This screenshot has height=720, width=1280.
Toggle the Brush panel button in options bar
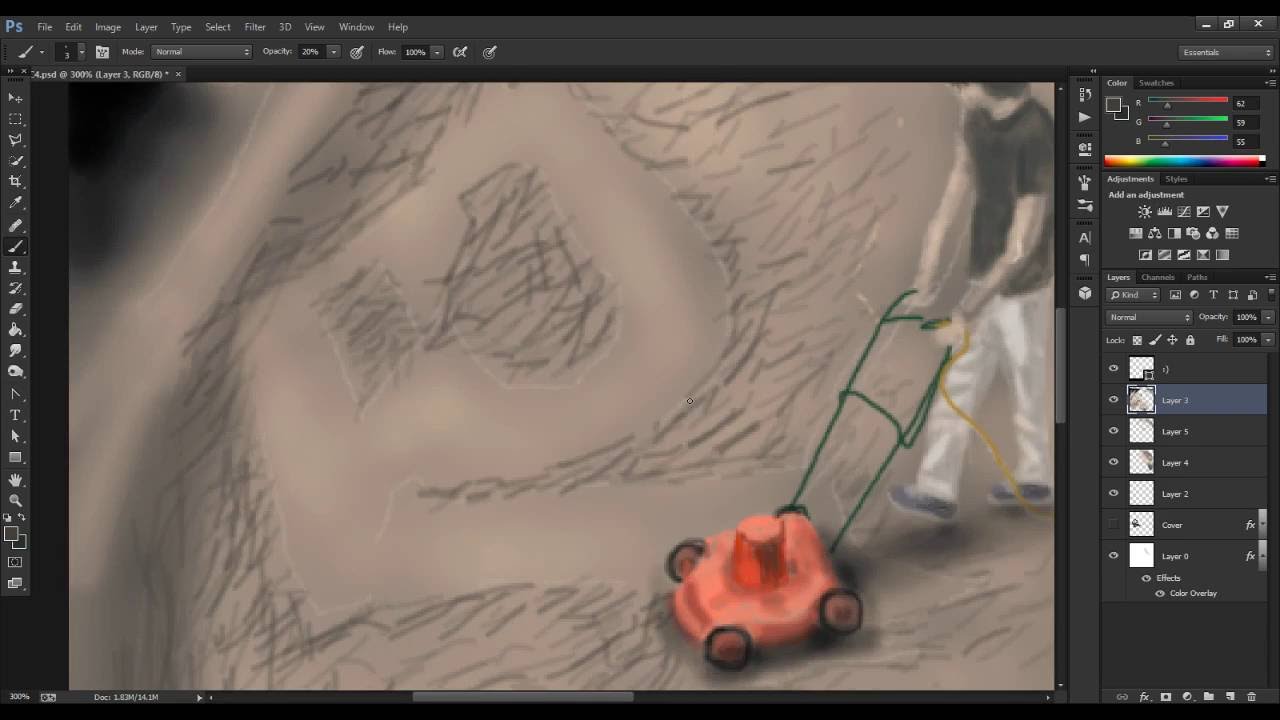102,52
